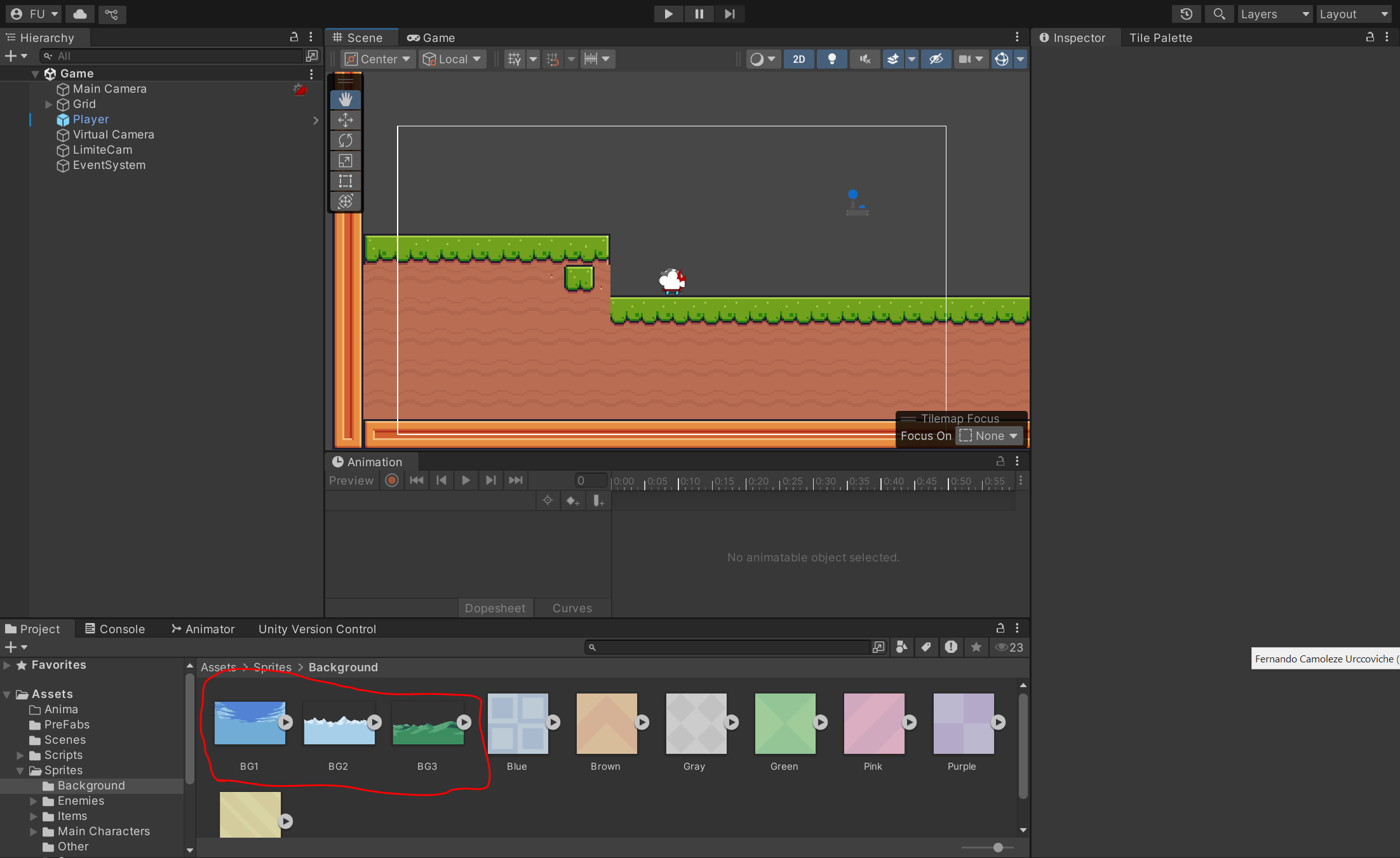This screenshot has width=1400, height=858.
Task: Open the Unity cloud services icon
Action: (x=80, y=14)
